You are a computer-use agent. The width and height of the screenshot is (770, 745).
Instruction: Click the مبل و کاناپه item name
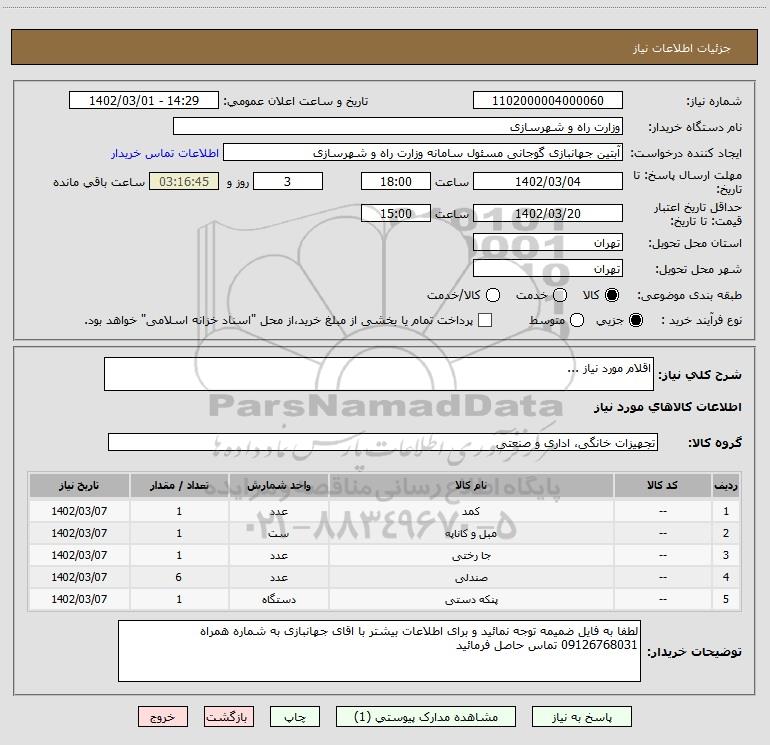pyautogui.click(x=471, y=533)
